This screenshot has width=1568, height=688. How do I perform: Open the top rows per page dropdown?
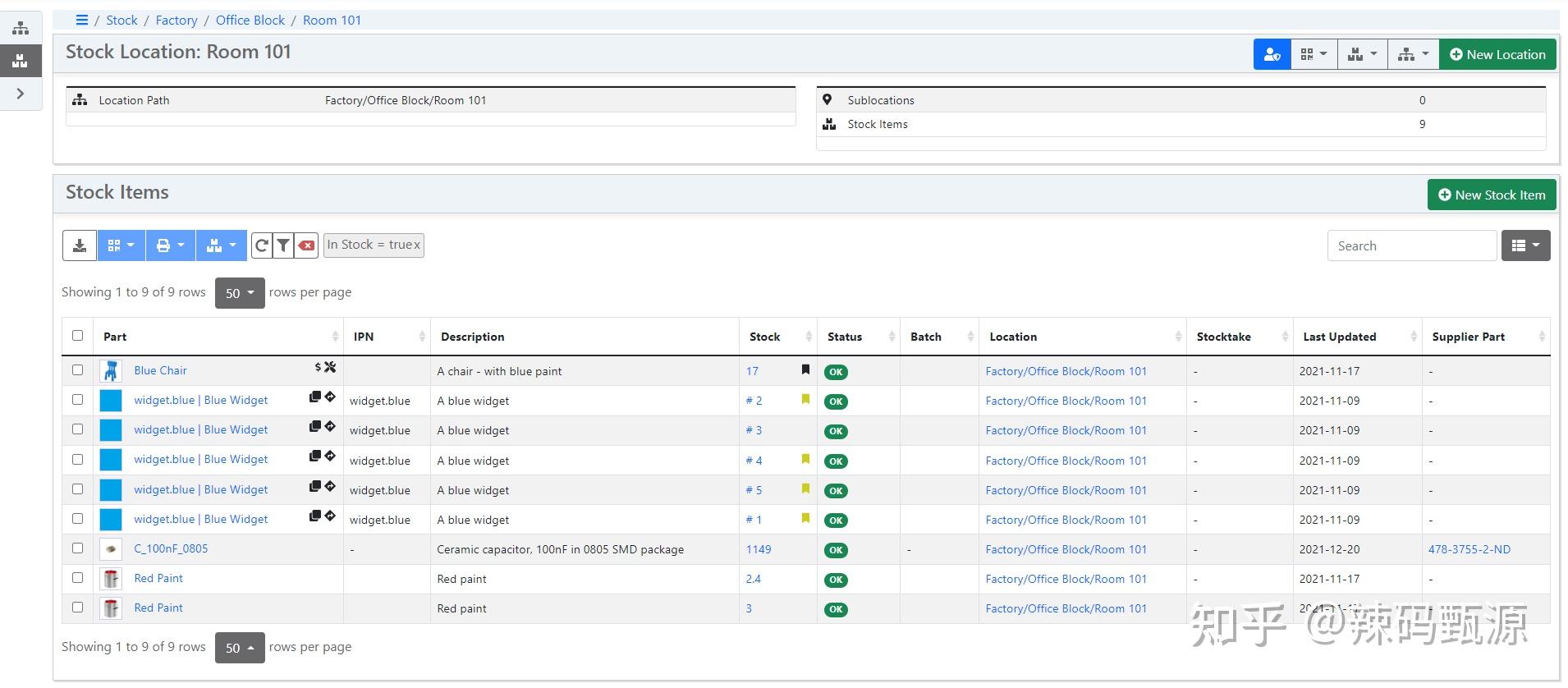tap(240, 293)
